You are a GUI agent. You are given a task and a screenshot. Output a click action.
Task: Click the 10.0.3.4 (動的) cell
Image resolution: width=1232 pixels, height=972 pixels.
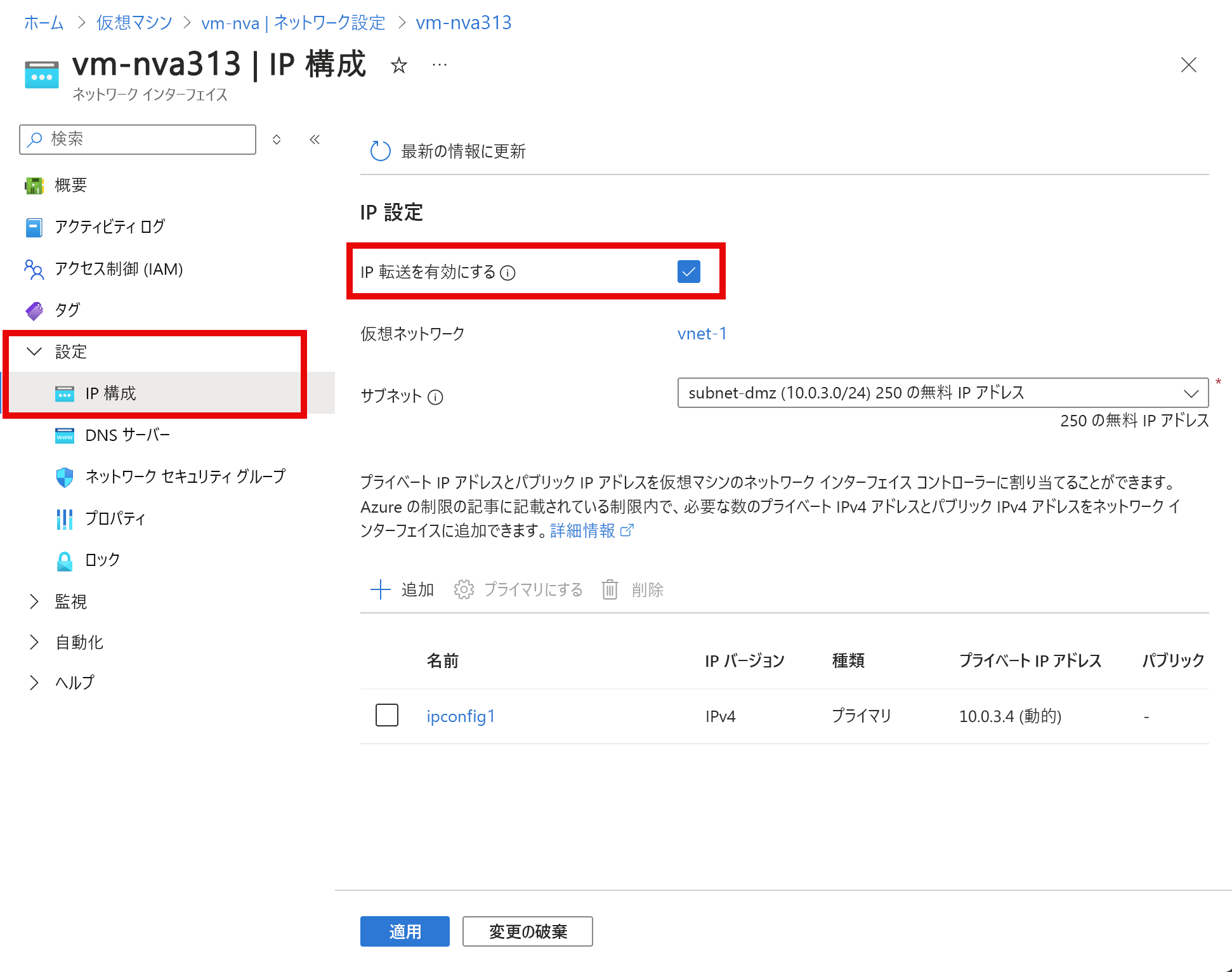(1010, 716)
